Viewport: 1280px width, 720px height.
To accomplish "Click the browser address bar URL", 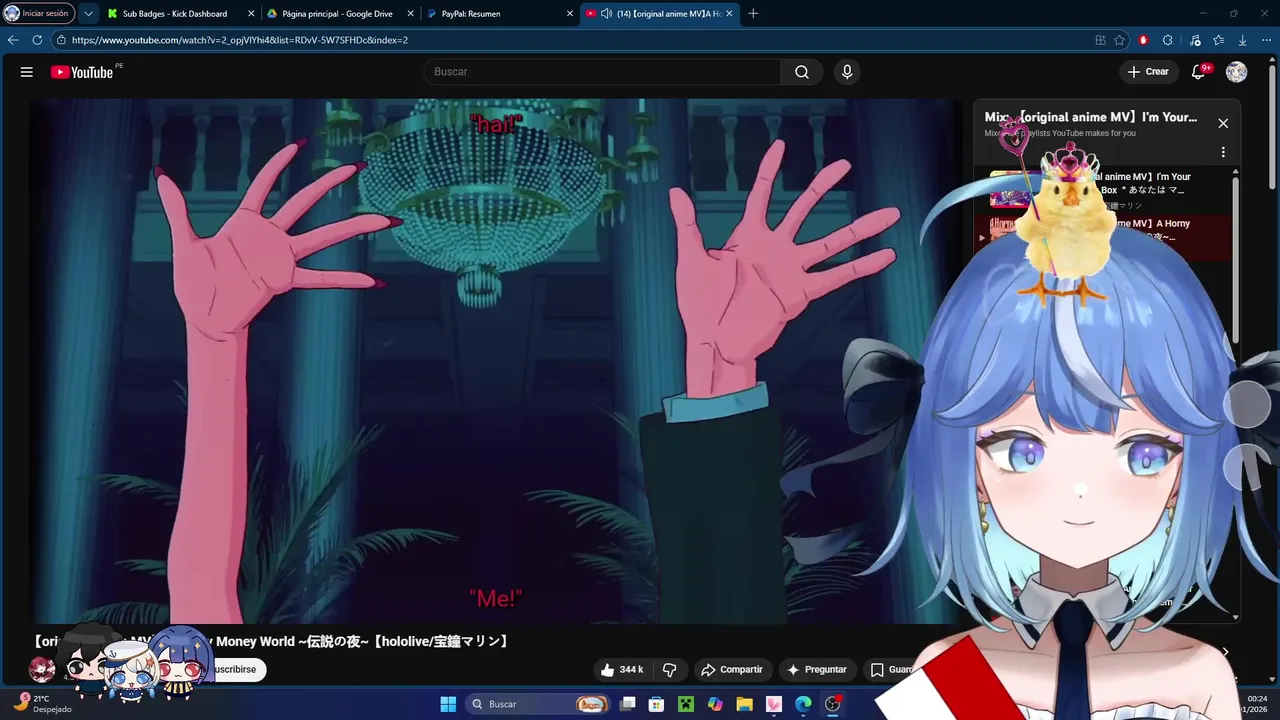I will 240,40.
